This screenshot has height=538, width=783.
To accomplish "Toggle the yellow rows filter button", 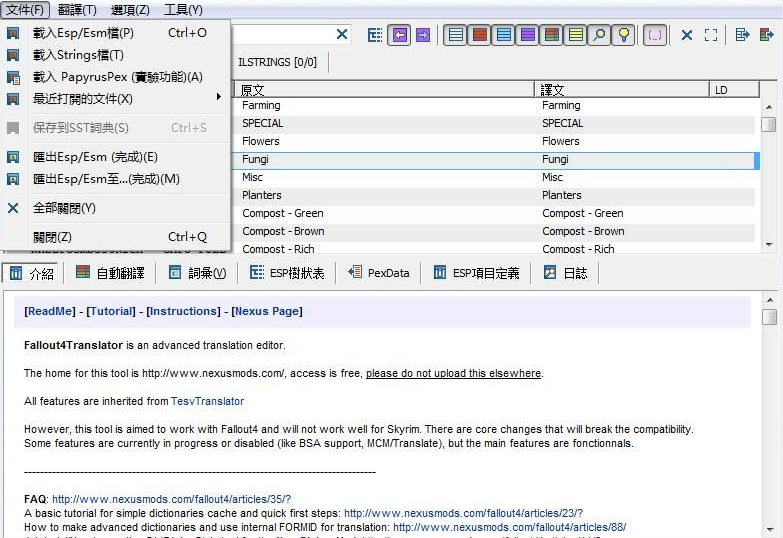I will [x=576, y=35].
